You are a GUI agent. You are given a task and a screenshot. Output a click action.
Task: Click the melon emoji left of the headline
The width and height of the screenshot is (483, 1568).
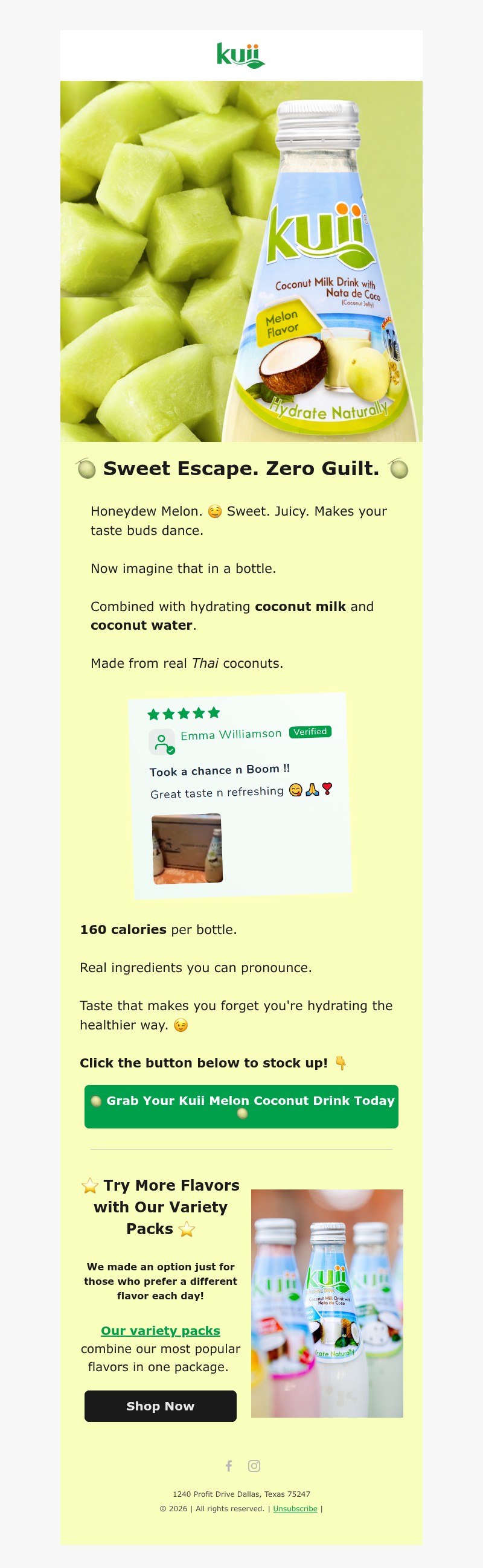(x=86, y=469)
